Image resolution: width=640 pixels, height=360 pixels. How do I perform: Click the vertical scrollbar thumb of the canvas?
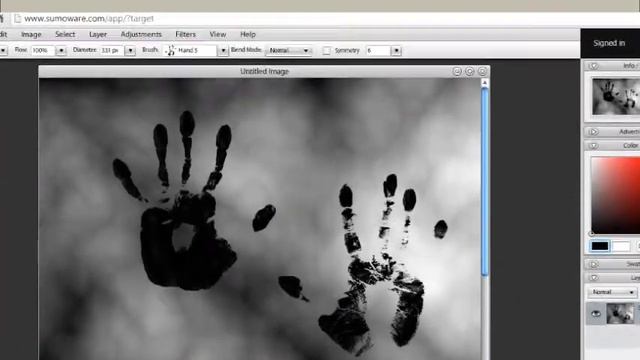[x=485, y=182]
